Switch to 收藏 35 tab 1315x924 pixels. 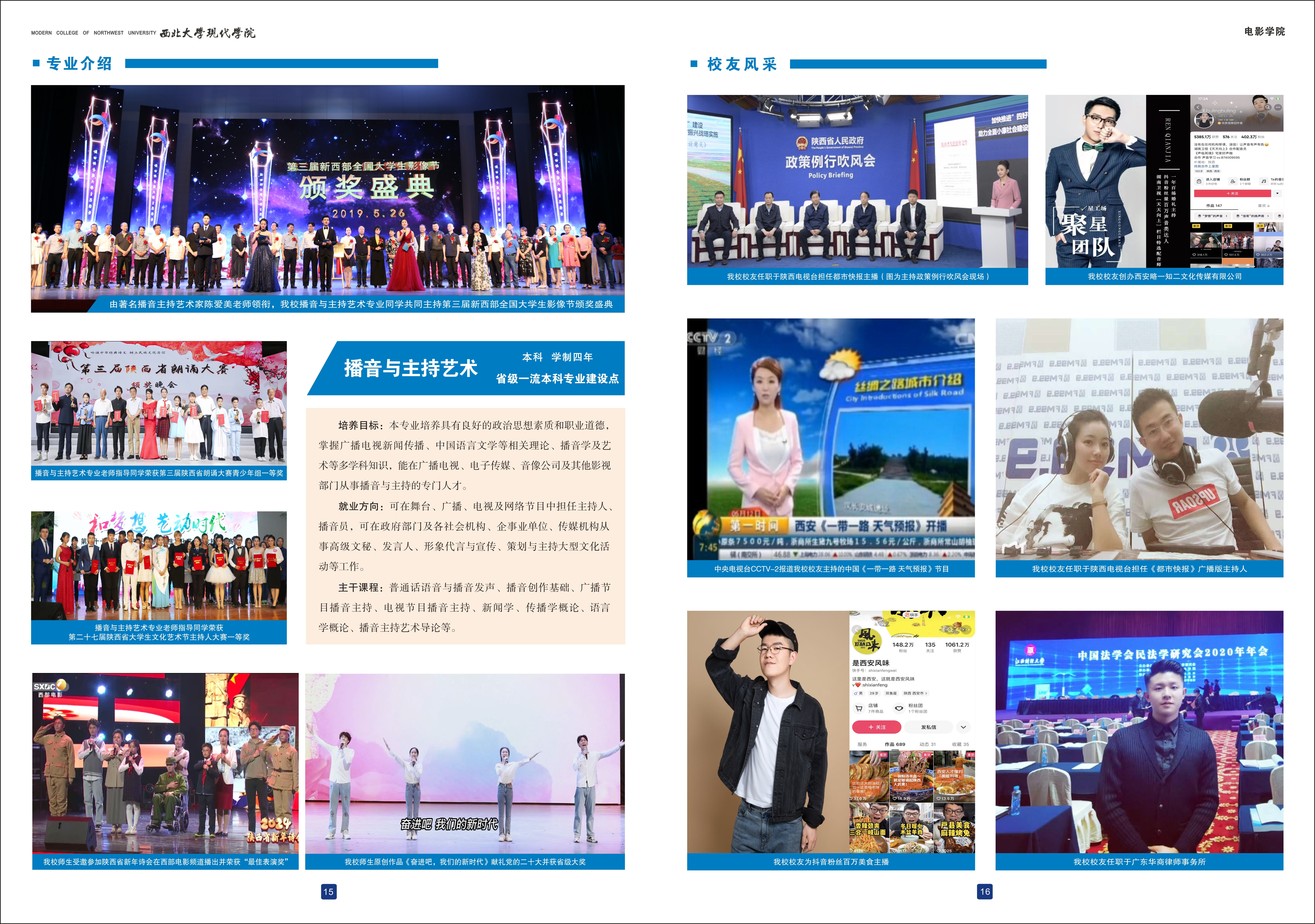coord(961,745)
